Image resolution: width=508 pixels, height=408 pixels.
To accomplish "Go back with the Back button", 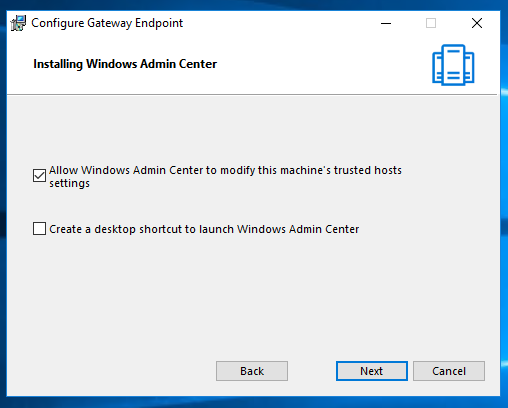I will (252, 371).
